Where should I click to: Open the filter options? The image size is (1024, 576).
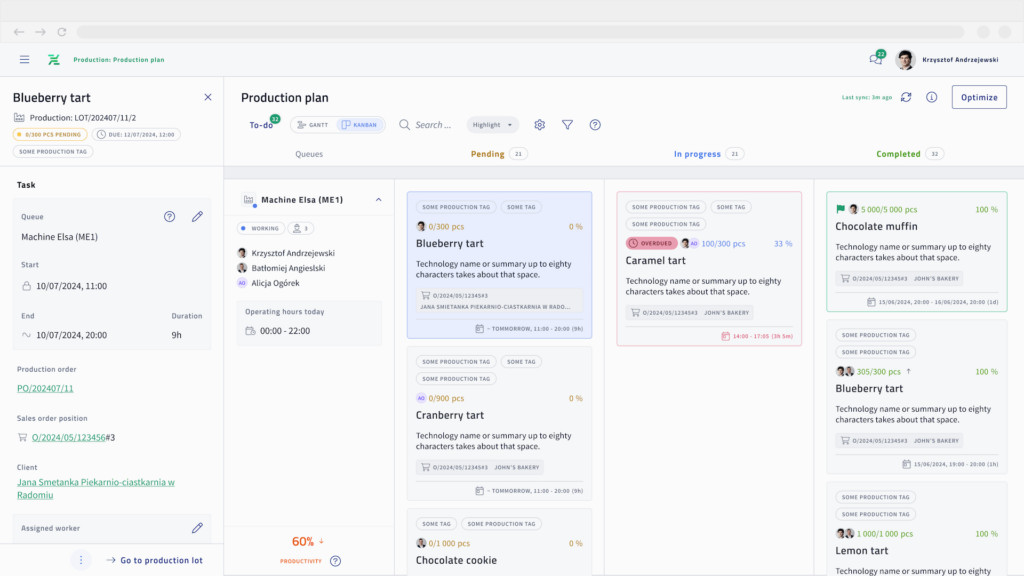tap(567, 124)
